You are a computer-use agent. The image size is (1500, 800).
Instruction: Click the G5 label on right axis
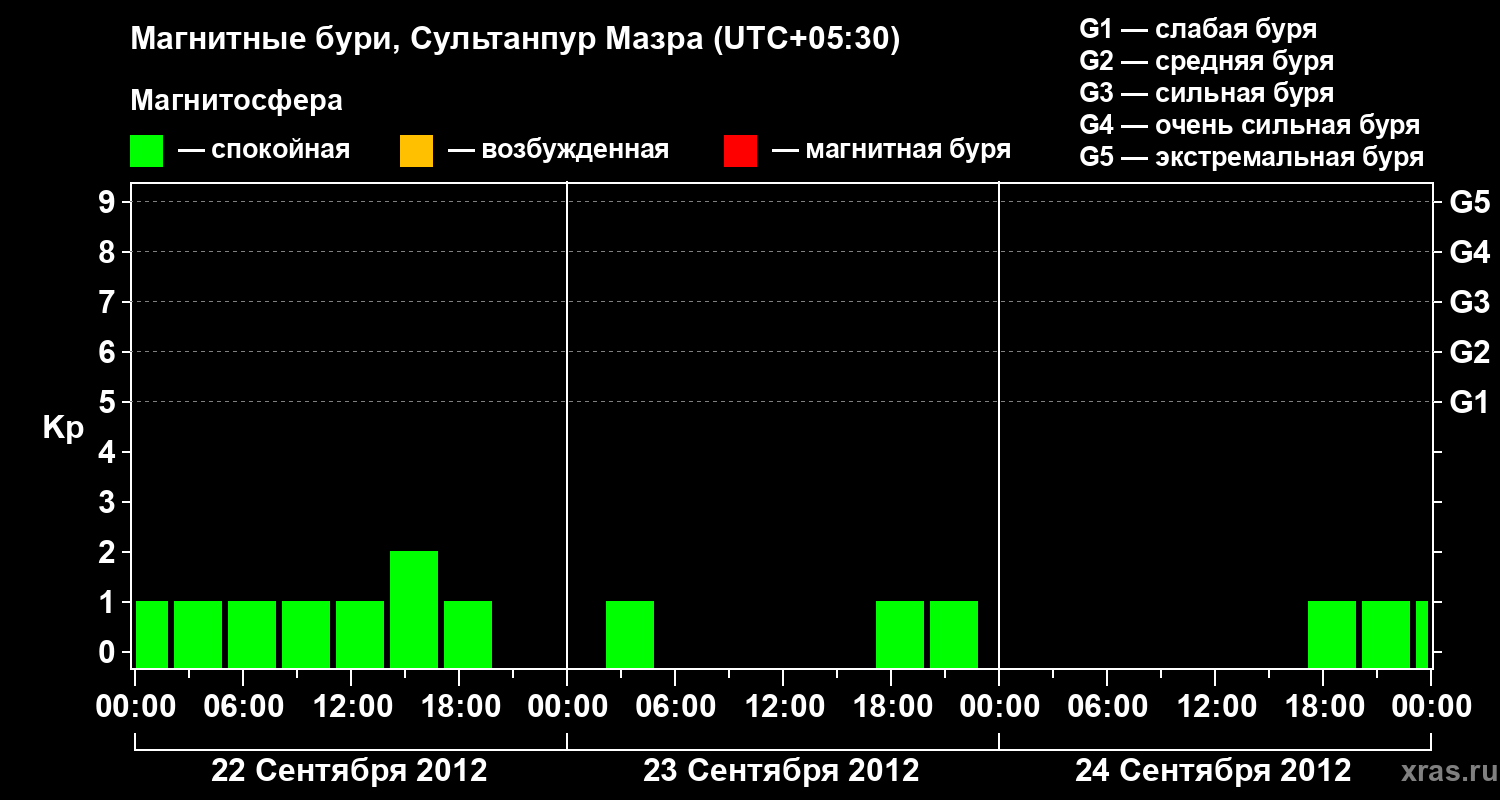1470,203
